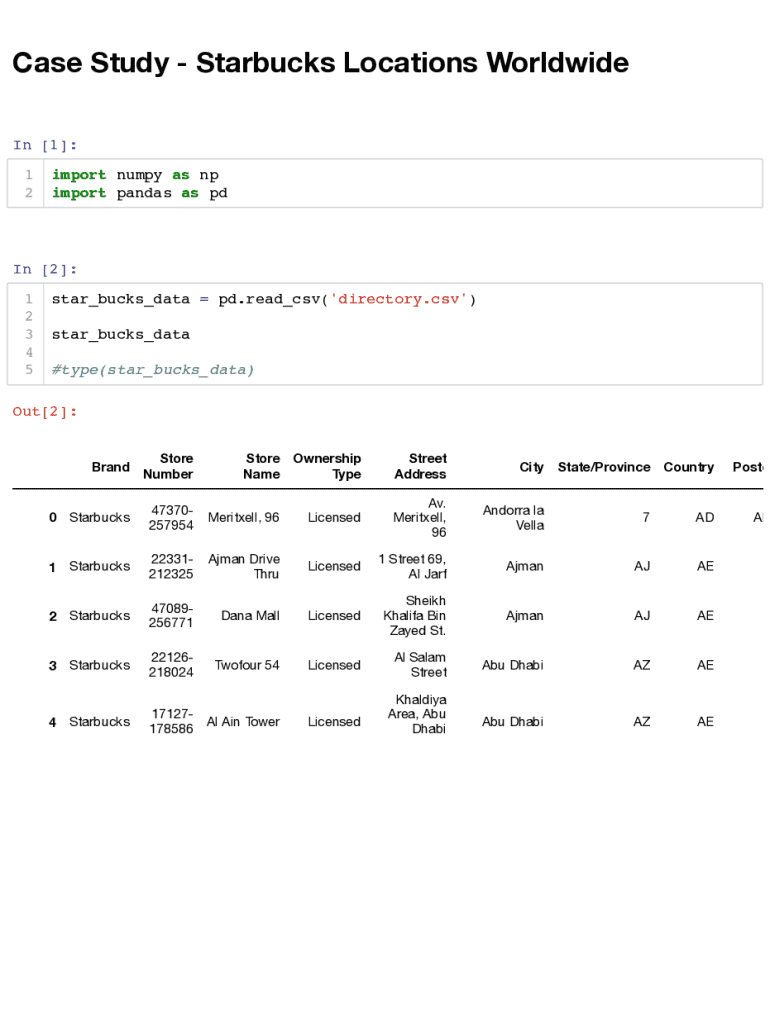Click the 'Twofour 54' store name

click(x=247, y=665)
